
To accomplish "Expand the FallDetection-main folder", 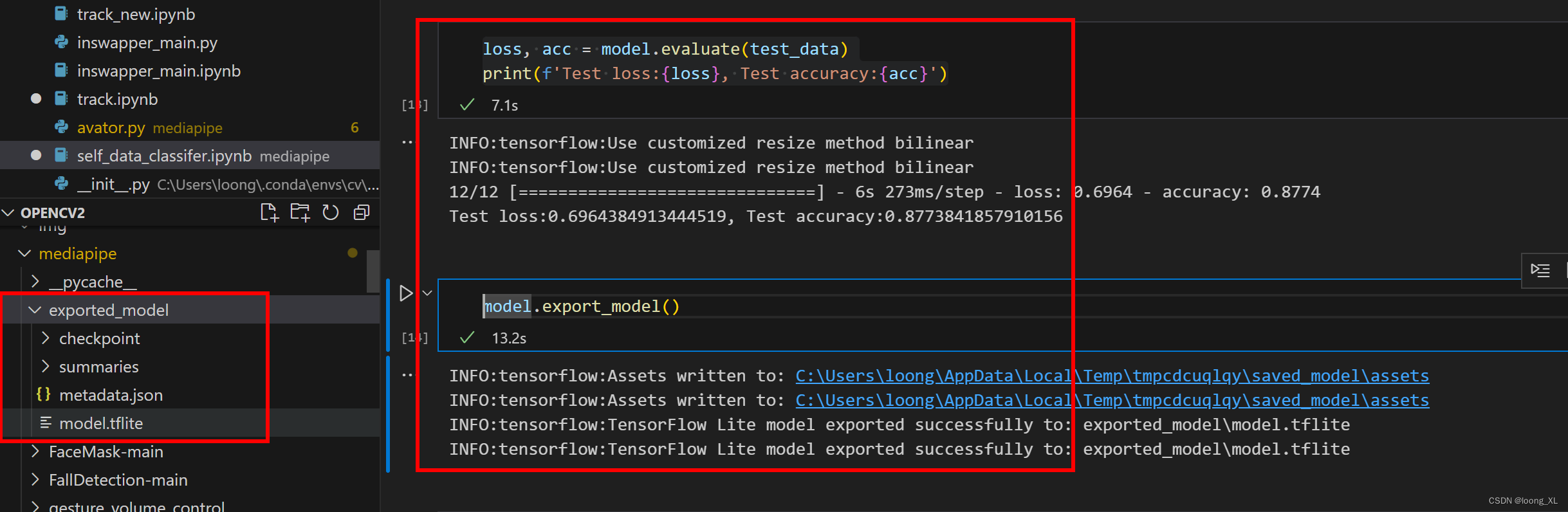I will pyautogui.click(x=35, y=480).
